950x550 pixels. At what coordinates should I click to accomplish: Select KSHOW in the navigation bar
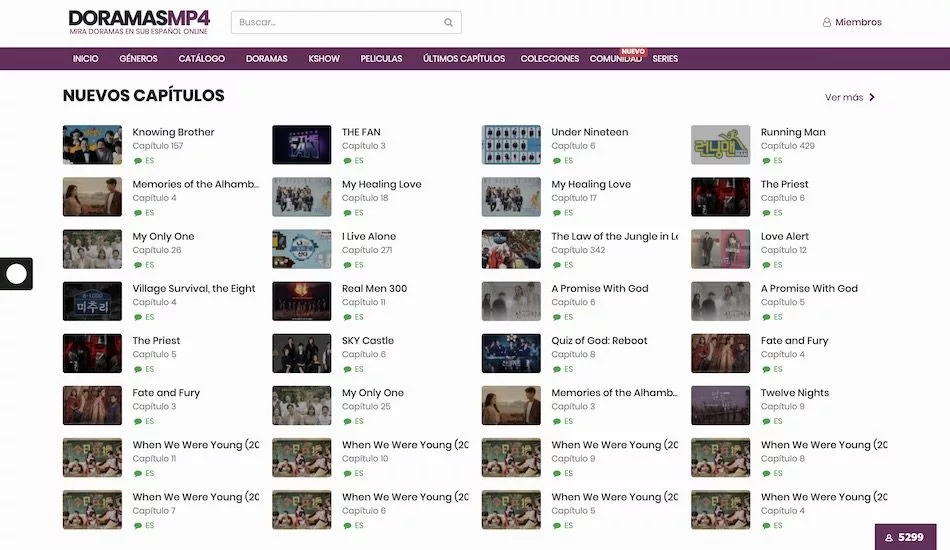click(324, 59)
